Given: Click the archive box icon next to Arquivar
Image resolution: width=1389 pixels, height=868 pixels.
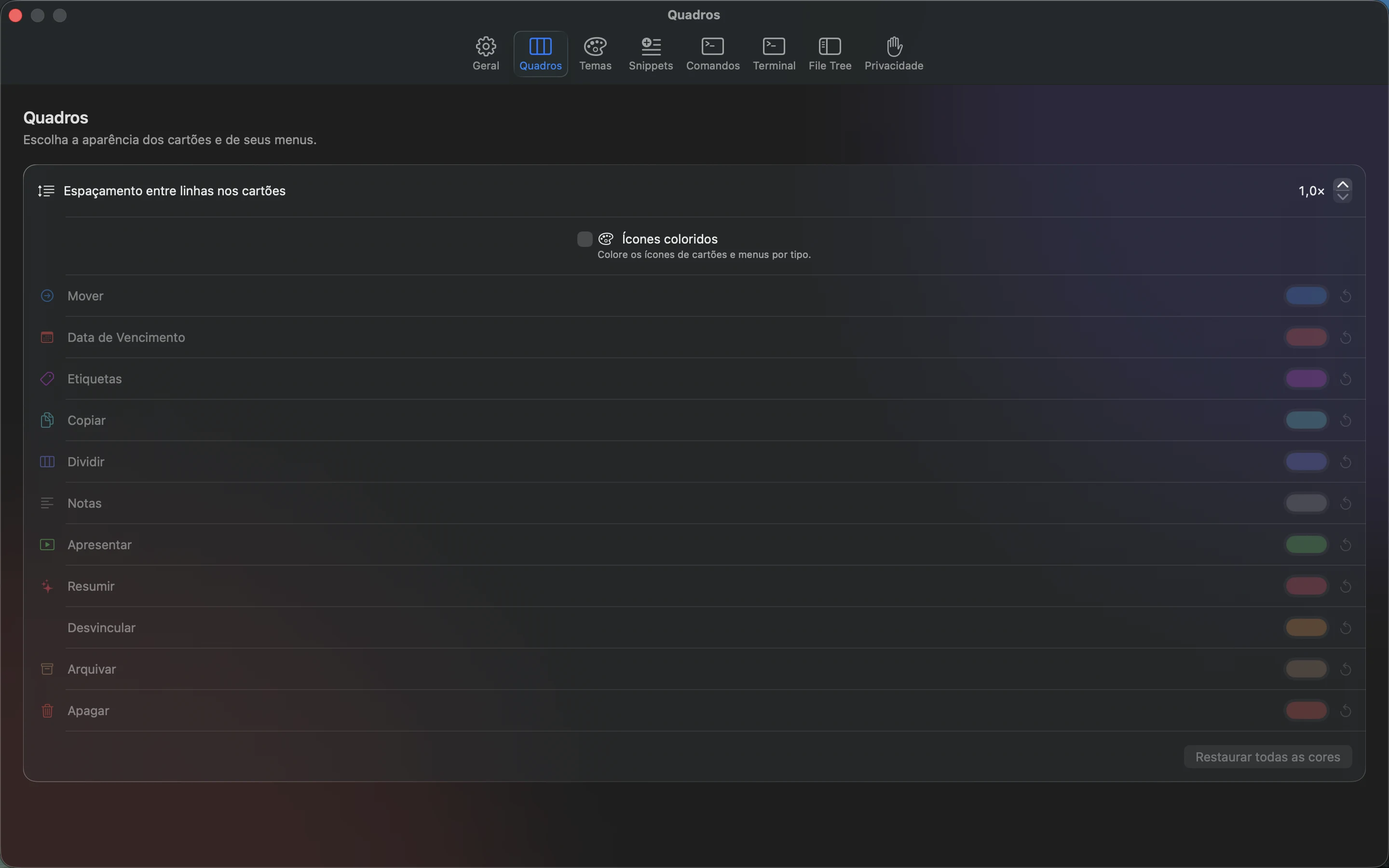Looking at the screenshot, I should [x=47, y=669].
